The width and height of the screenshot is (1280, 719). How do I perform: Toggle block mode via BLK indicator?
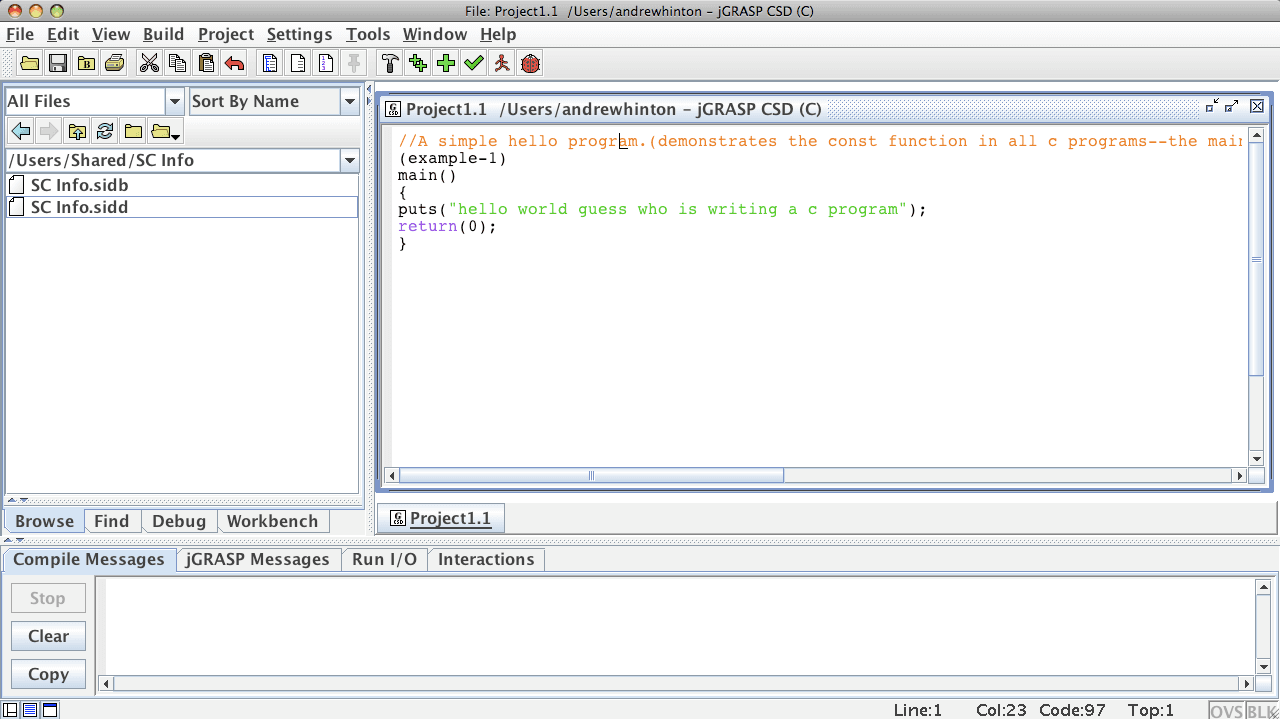1257,710
